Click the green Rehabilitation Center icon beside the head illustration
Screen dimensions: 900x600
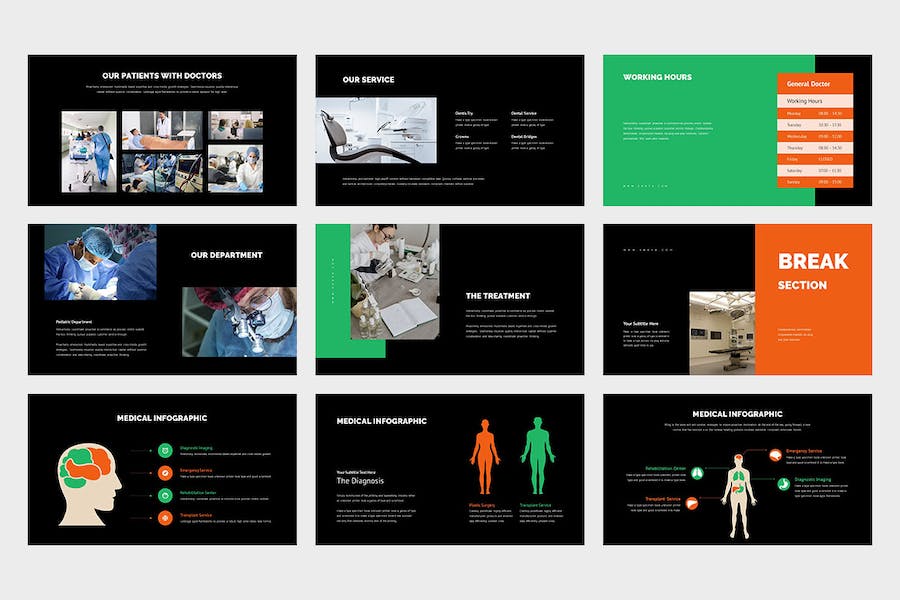[165, 496]
